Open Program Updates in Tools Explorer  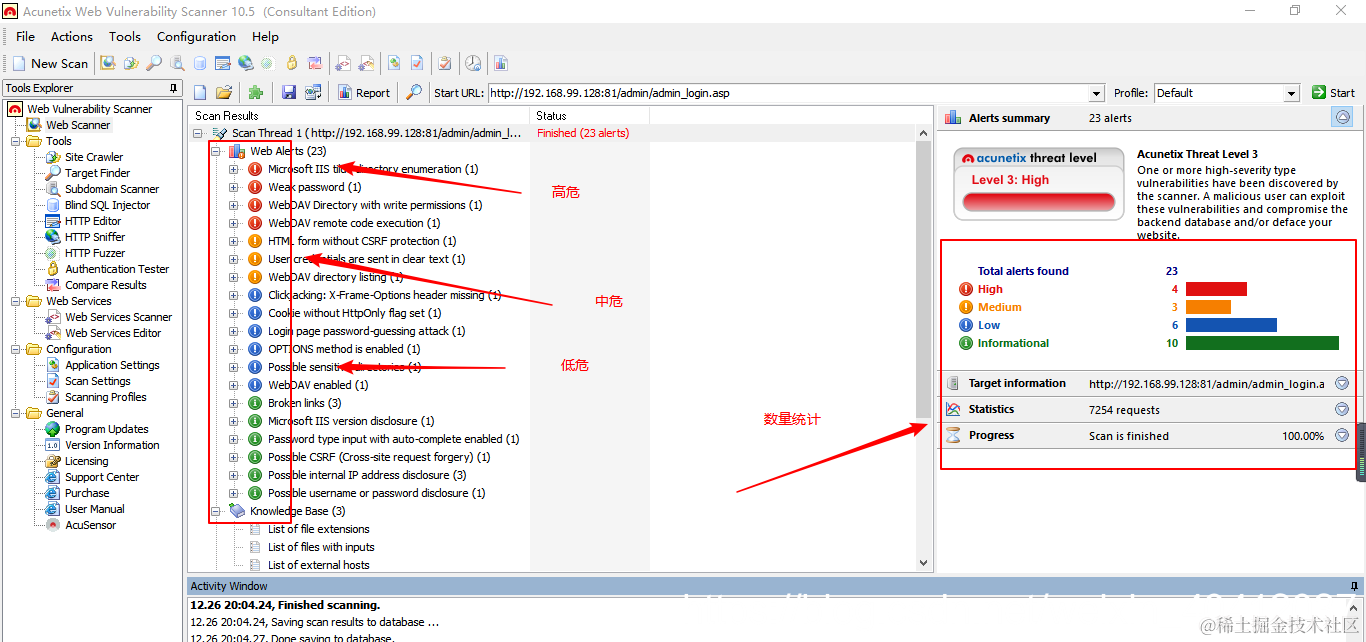(x=107, y=429)
